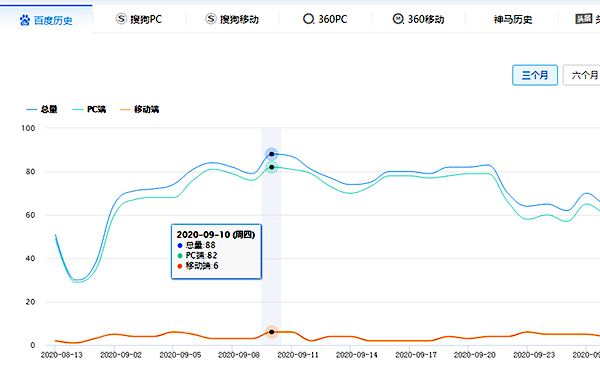The height and width of the screenshot is (374, 600).
Task: Click the partially visible Toutiao icon tab
Action: [584, 18]
